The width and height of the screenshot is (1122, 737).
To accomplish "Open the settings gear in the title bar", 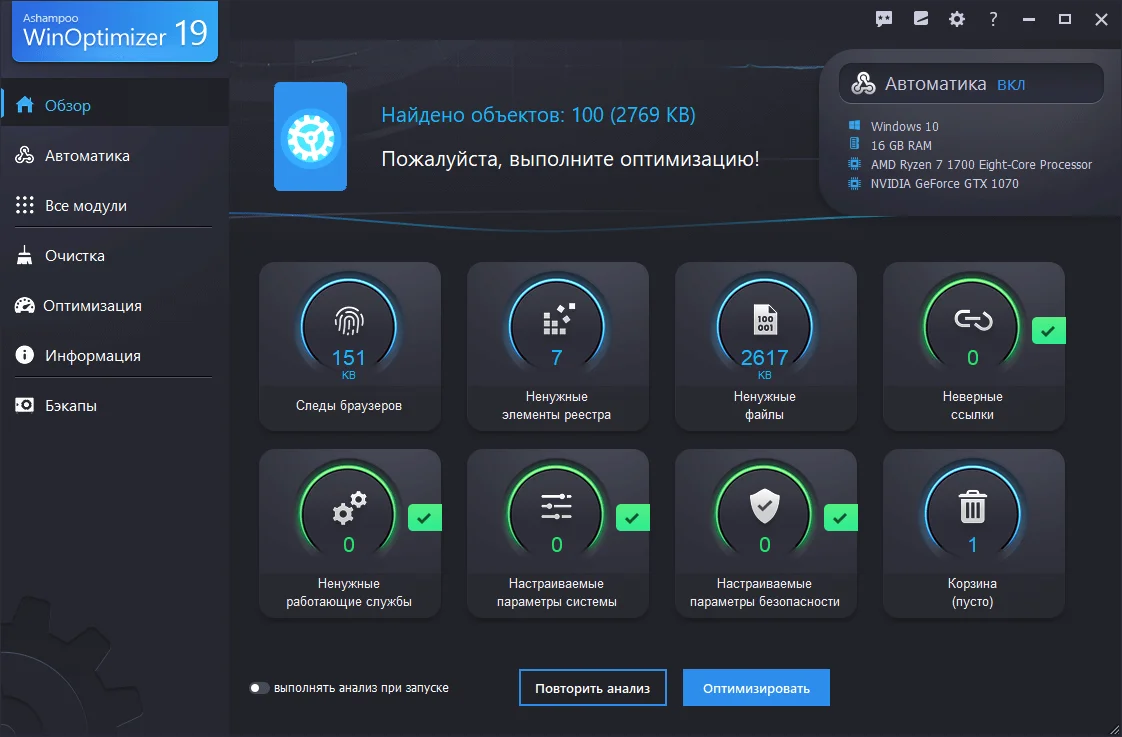I will [x=956, y=18].
